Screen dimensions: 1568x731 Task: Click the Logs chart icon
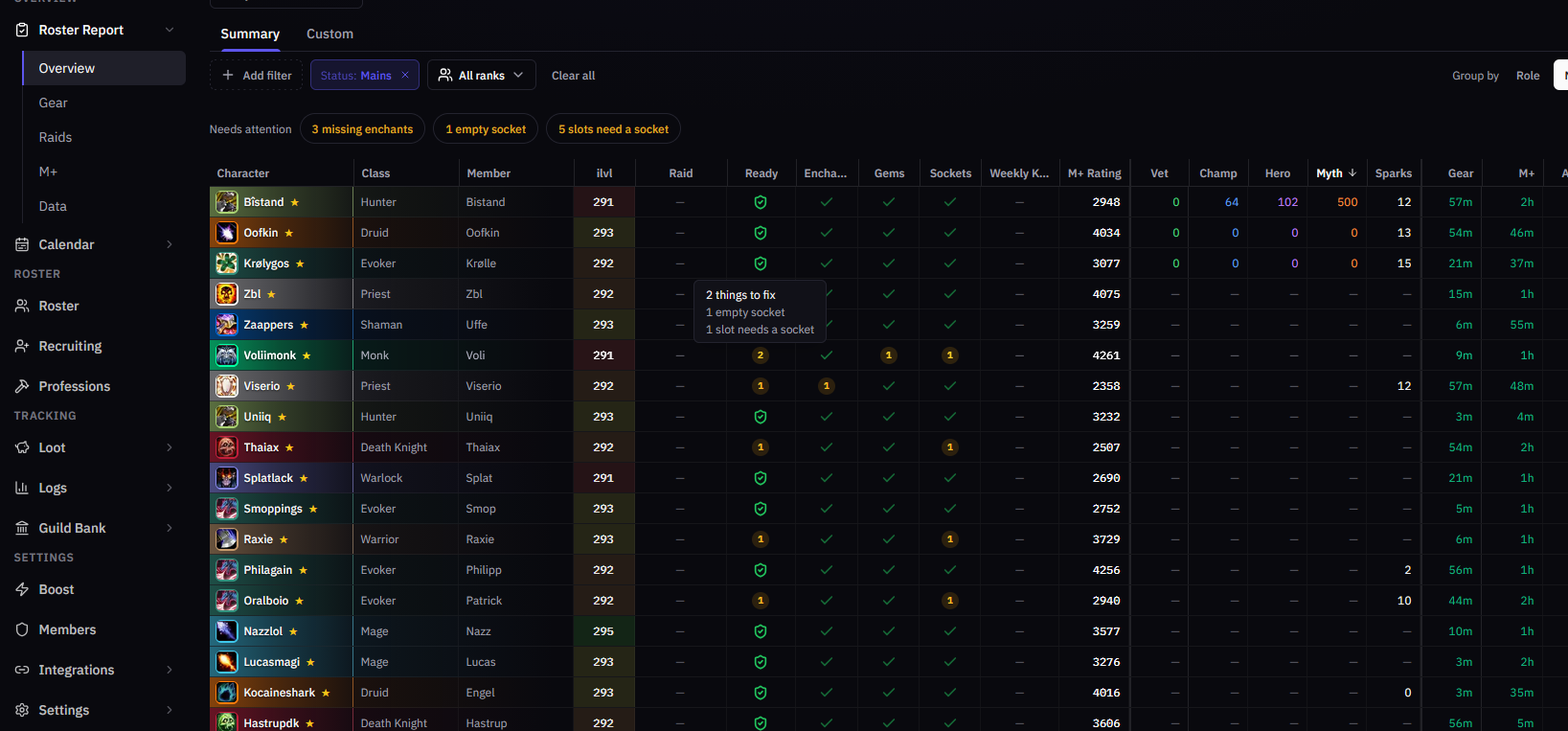point(22,488)
